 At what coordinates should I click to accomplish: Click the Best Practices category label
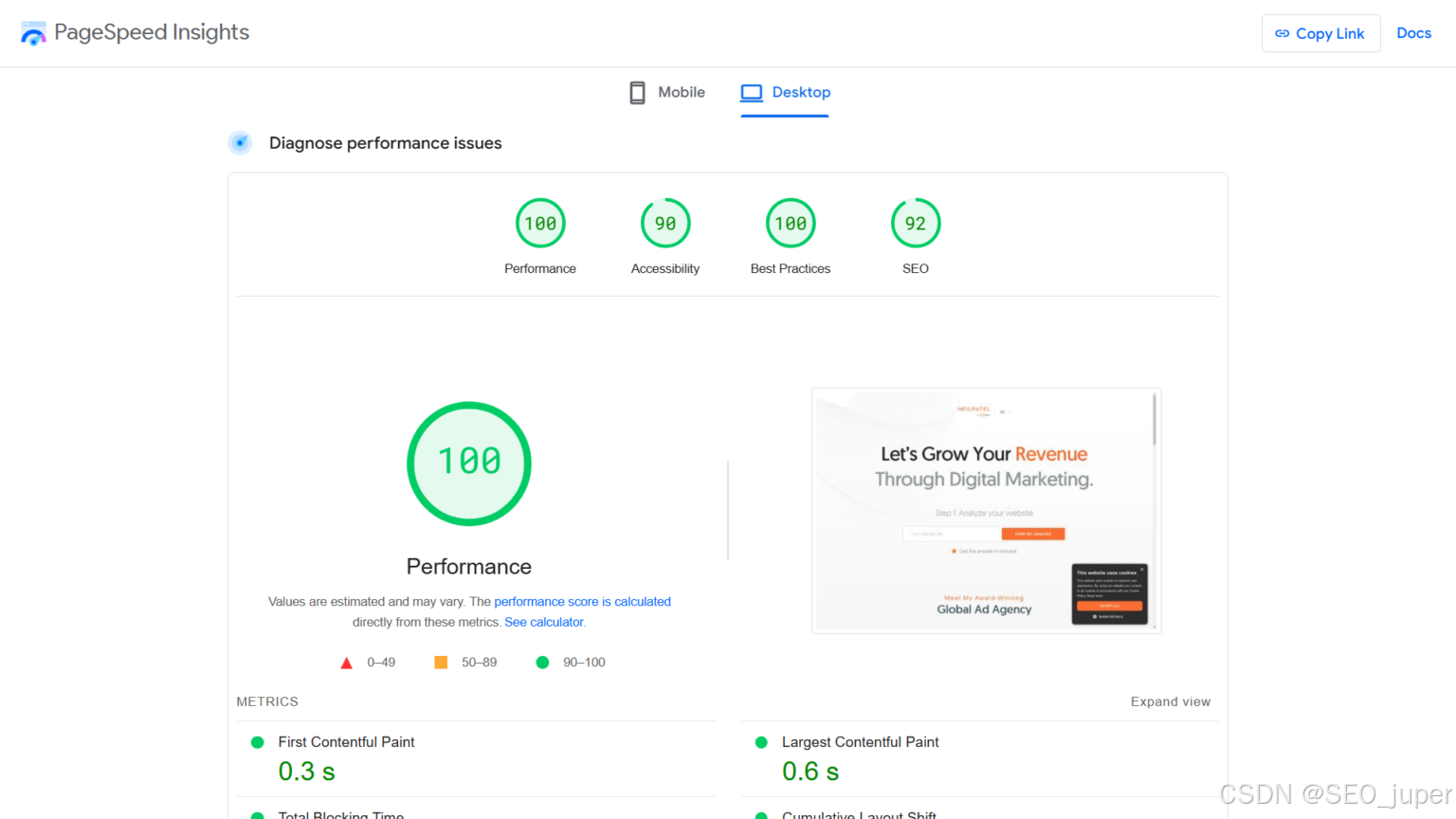point(791,268)
